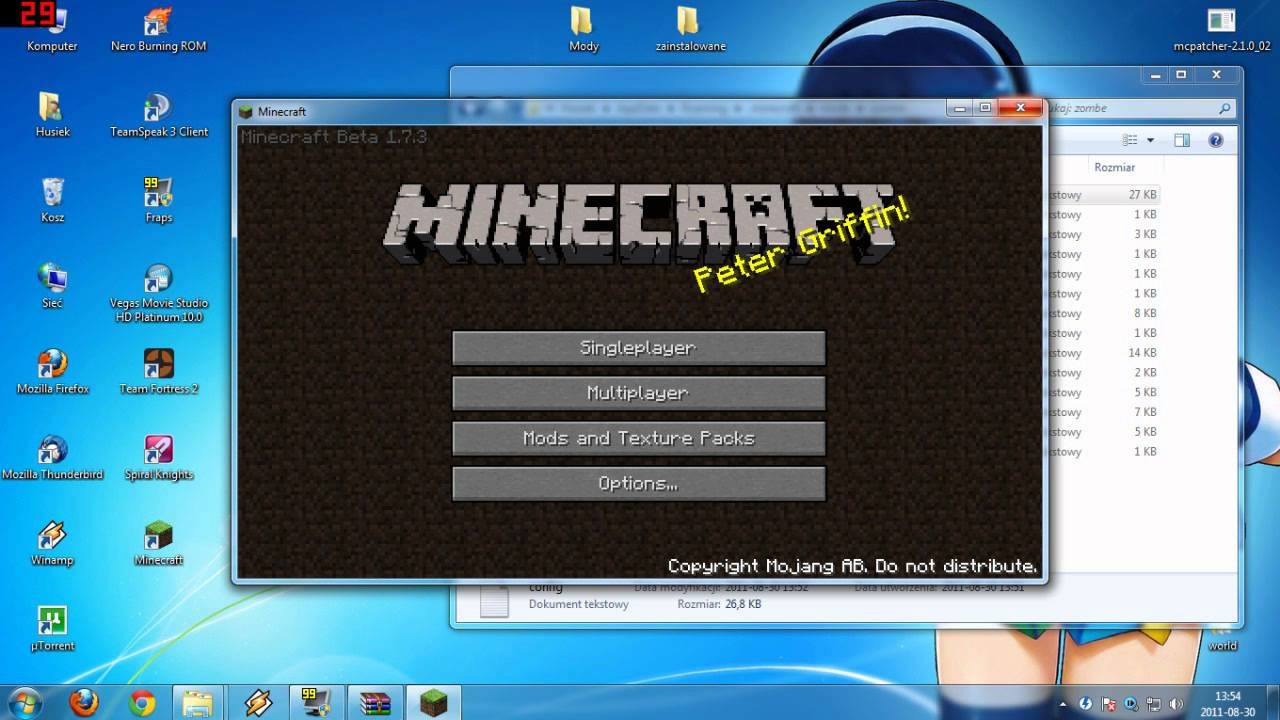The image size is (1280, 720).
Task: Open the Minecraft Options screen
Action: 638,483
